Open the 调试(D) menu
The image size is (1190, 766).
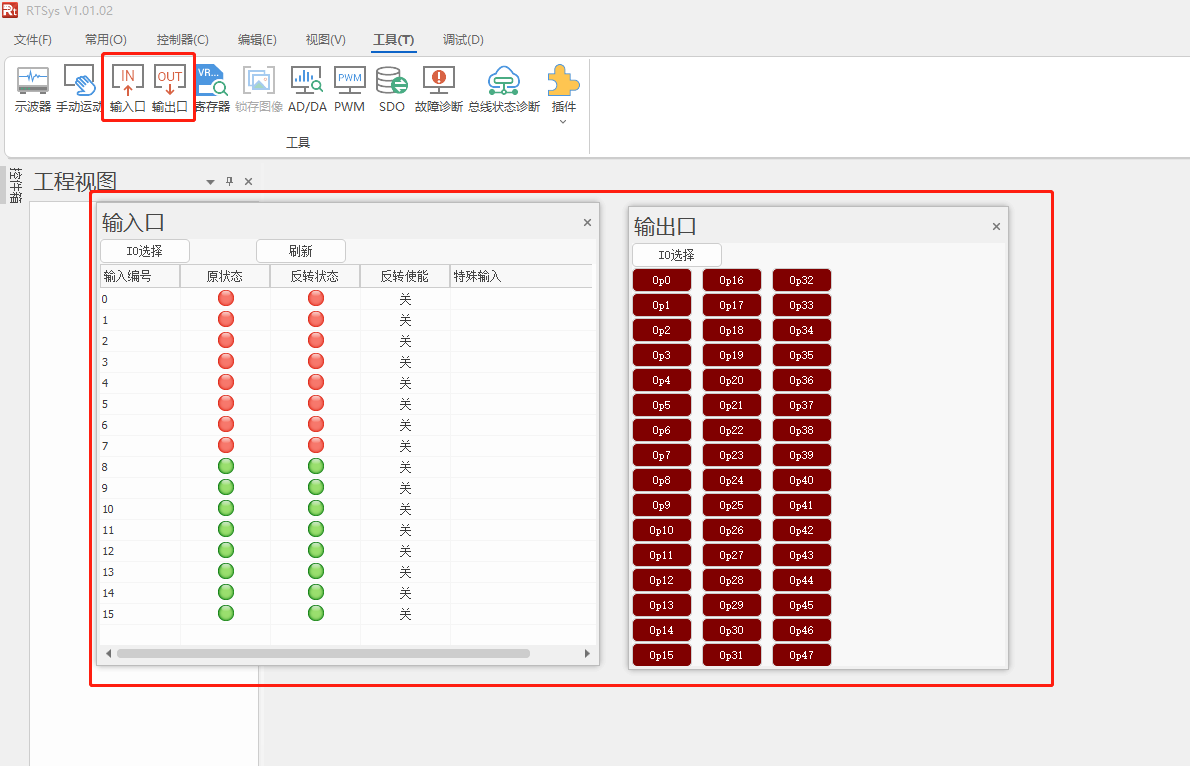463,39
